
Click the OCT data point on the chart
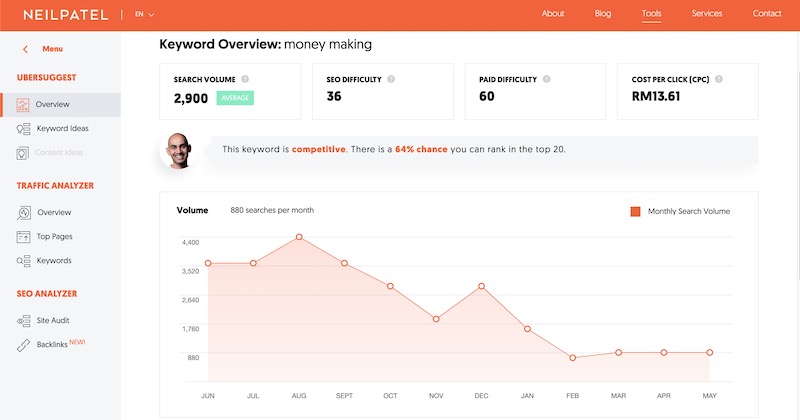(390, 286)
